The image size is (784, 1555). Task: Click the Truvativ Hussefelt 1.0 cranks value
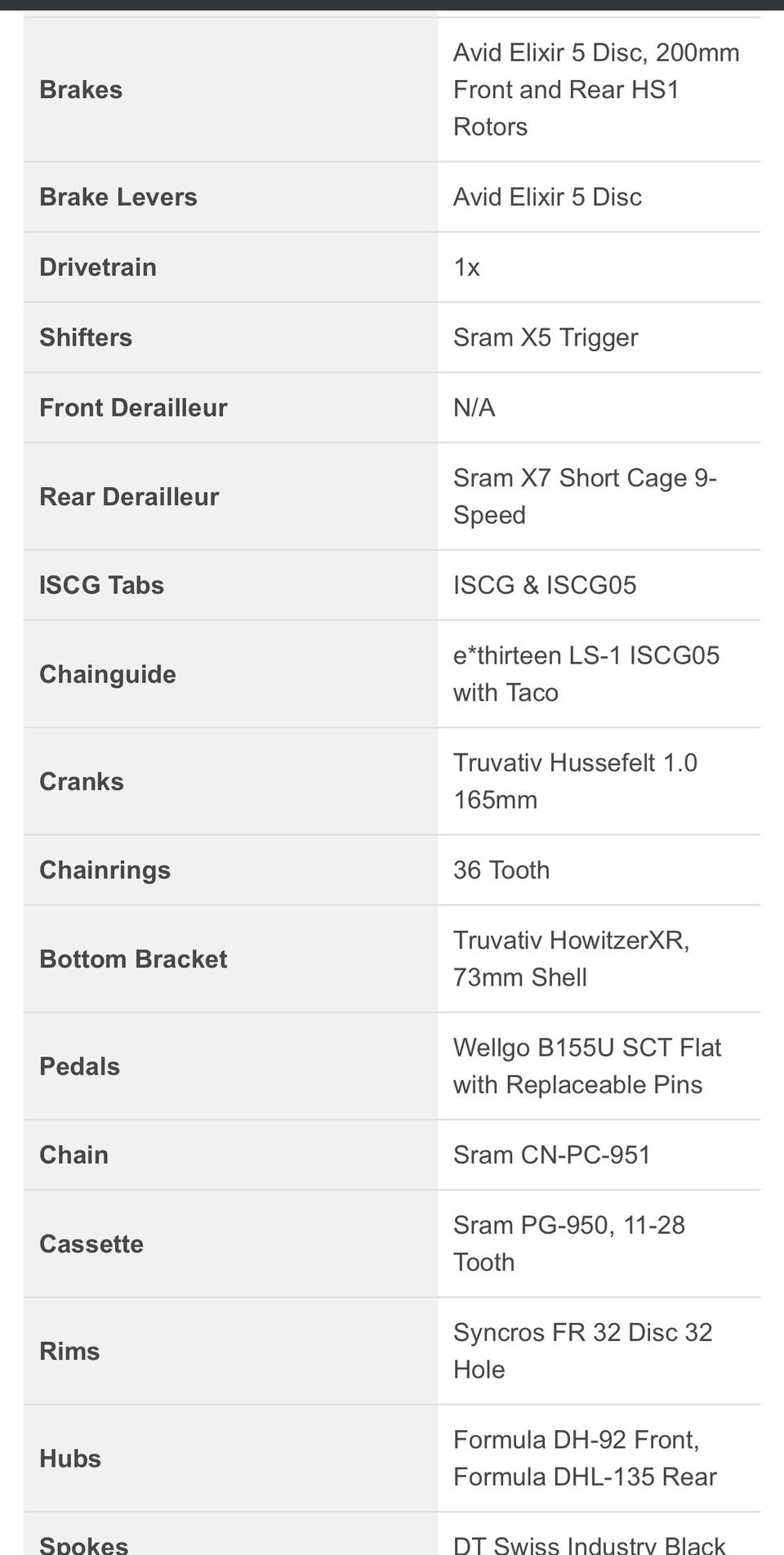click(x=575, y=781)
